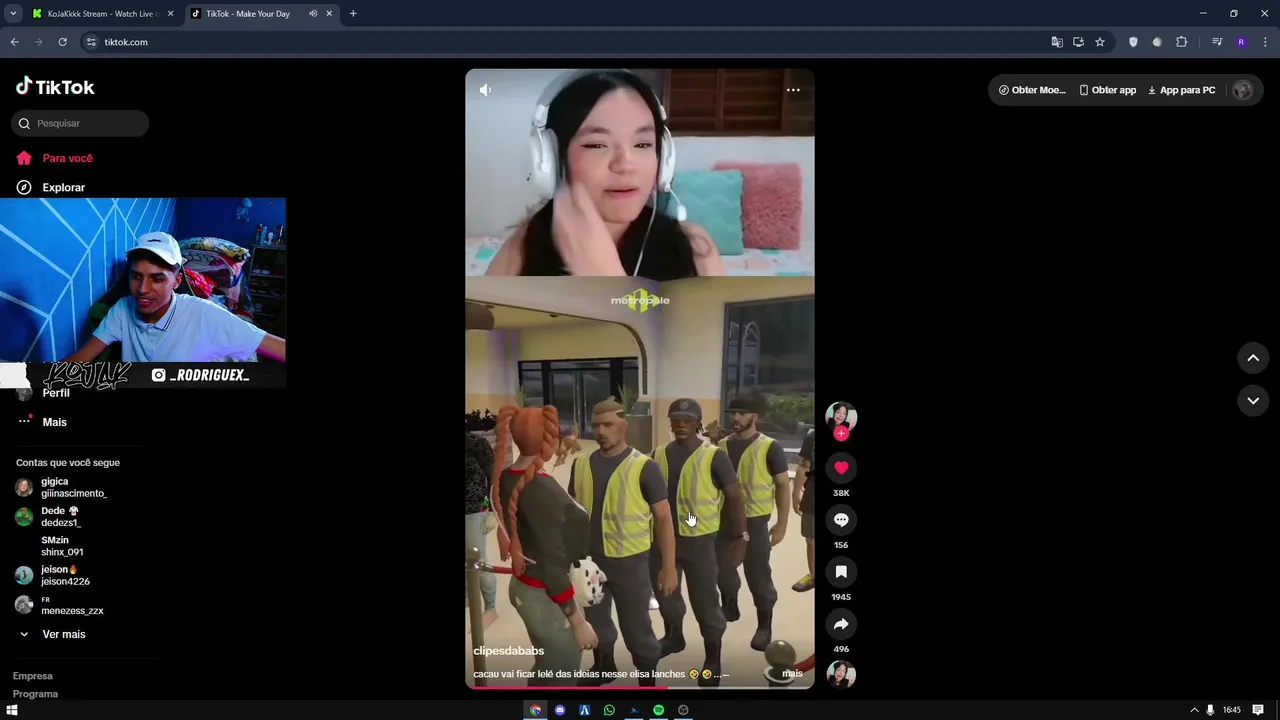
Task: Open followed account menezess_zzx
Action: [x=72, y=610]
